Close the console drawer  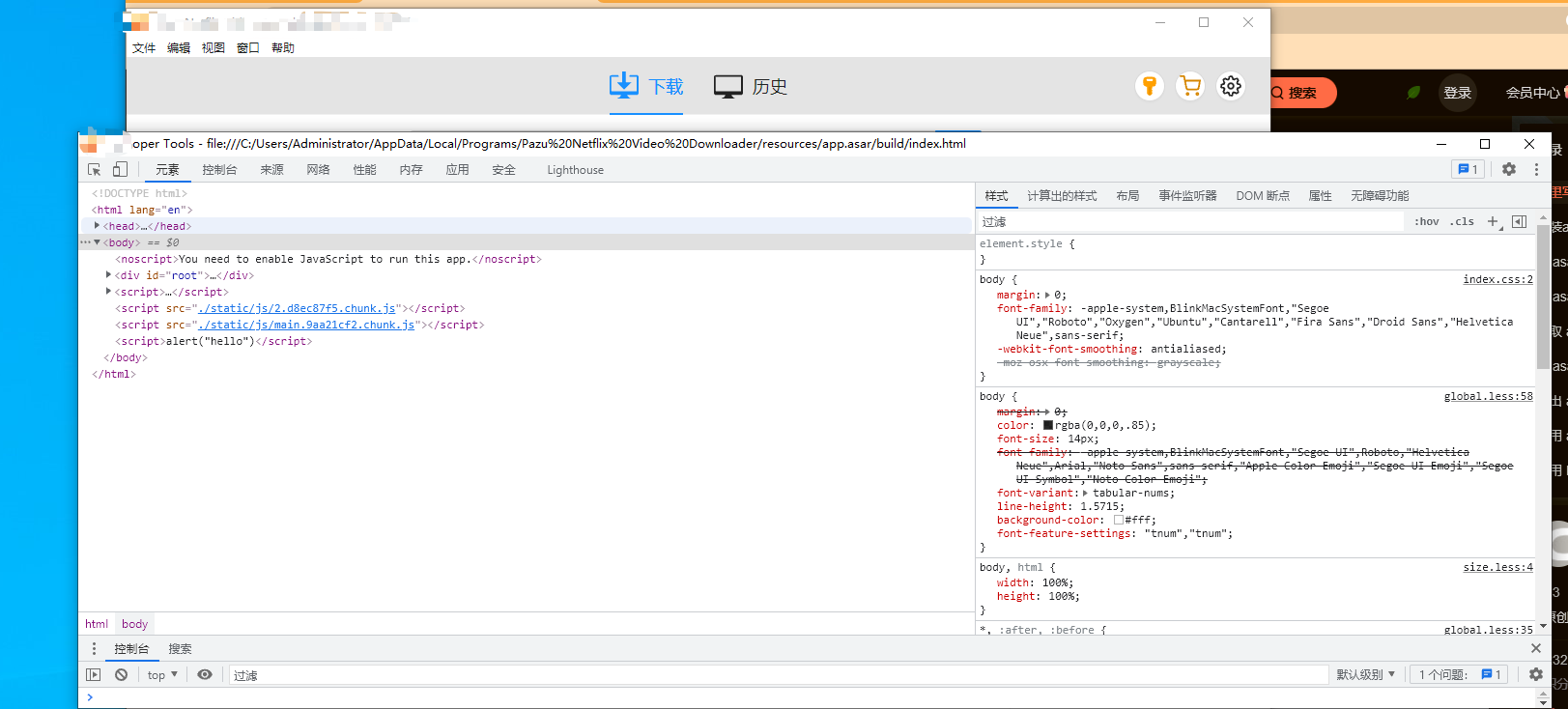click(1536, 648)
